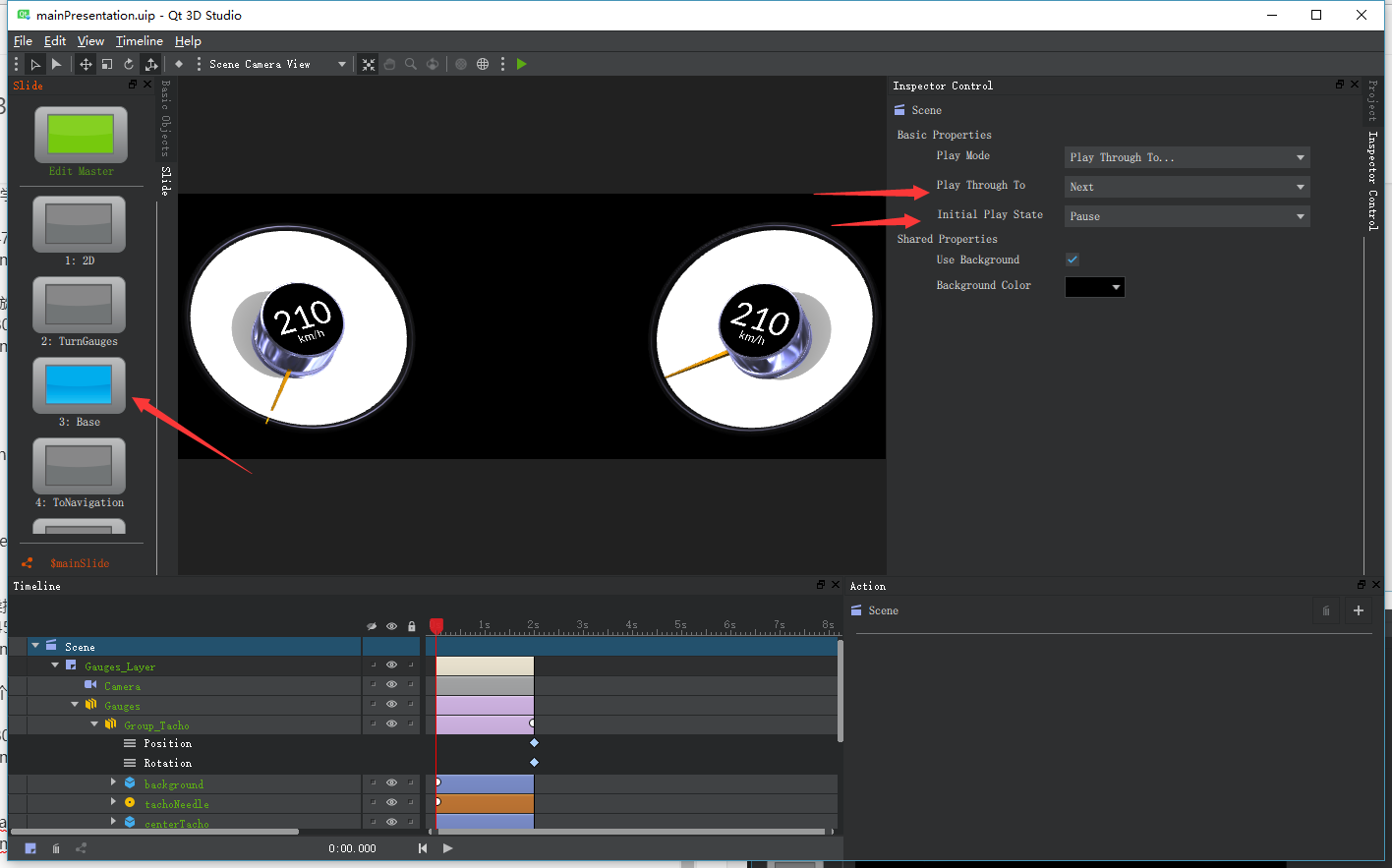Select the Scale tool in toolbar

[x=107, y=64]
